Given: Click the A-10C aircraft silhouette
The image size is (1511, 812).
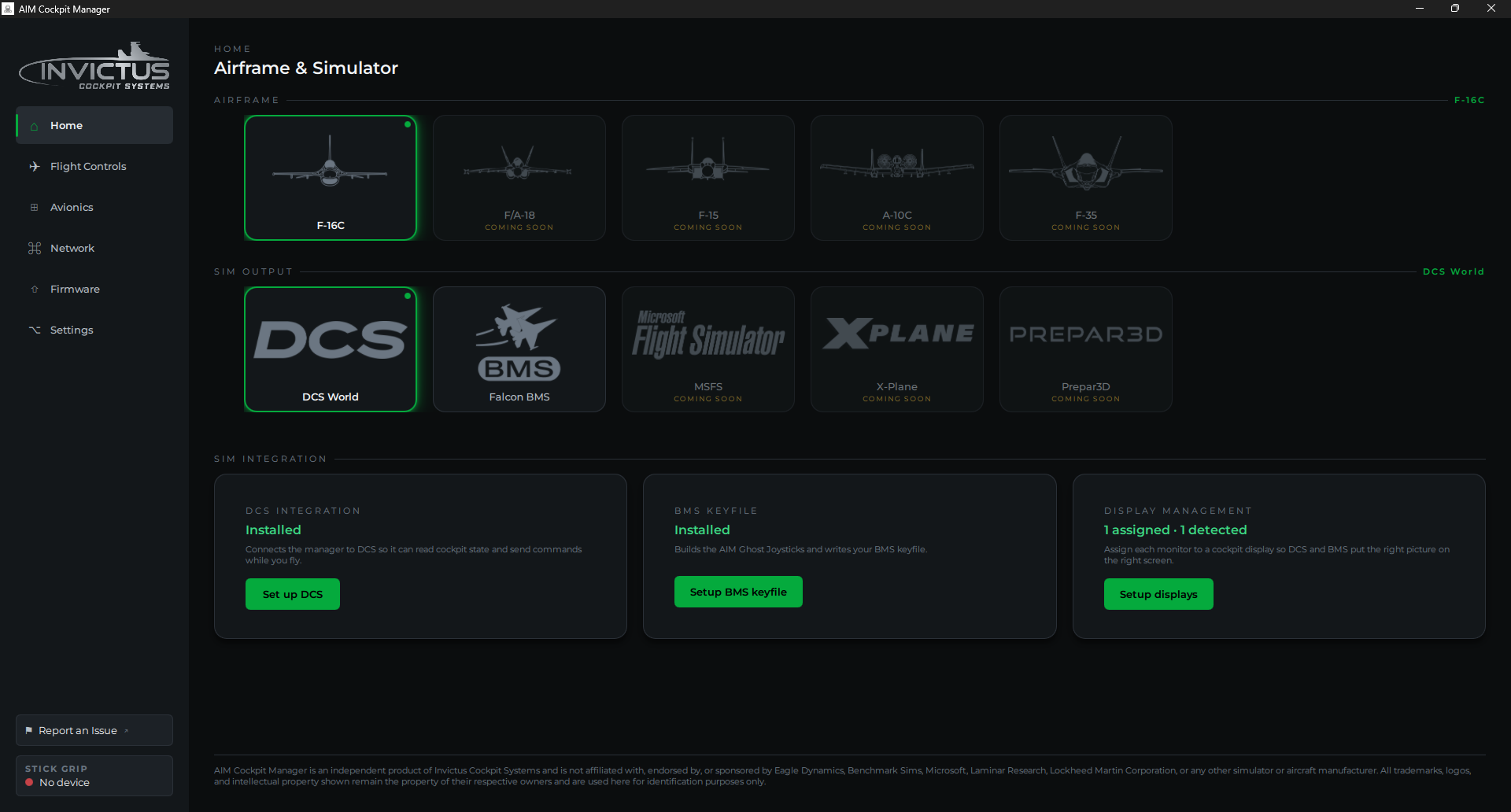Looking at the screenshot, I should pyautogui.click(x=897, y=164).
